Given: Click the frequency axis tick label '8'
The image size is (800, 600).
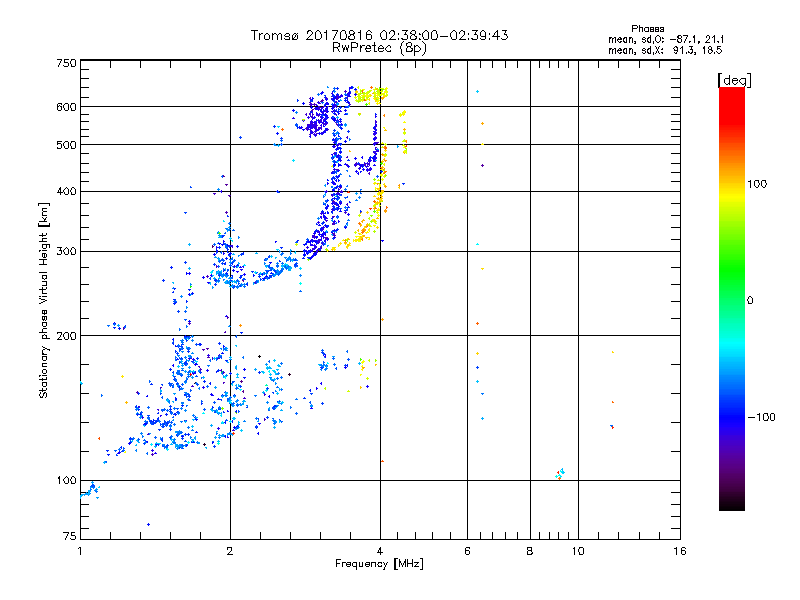Looking at the screenshot, I should click(x=530, y=551).
